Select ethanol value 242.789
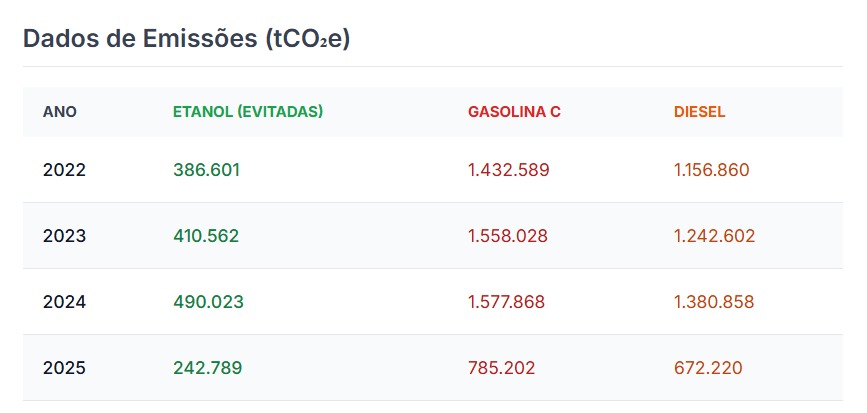 pyautogui.click(x=207, y=368)
